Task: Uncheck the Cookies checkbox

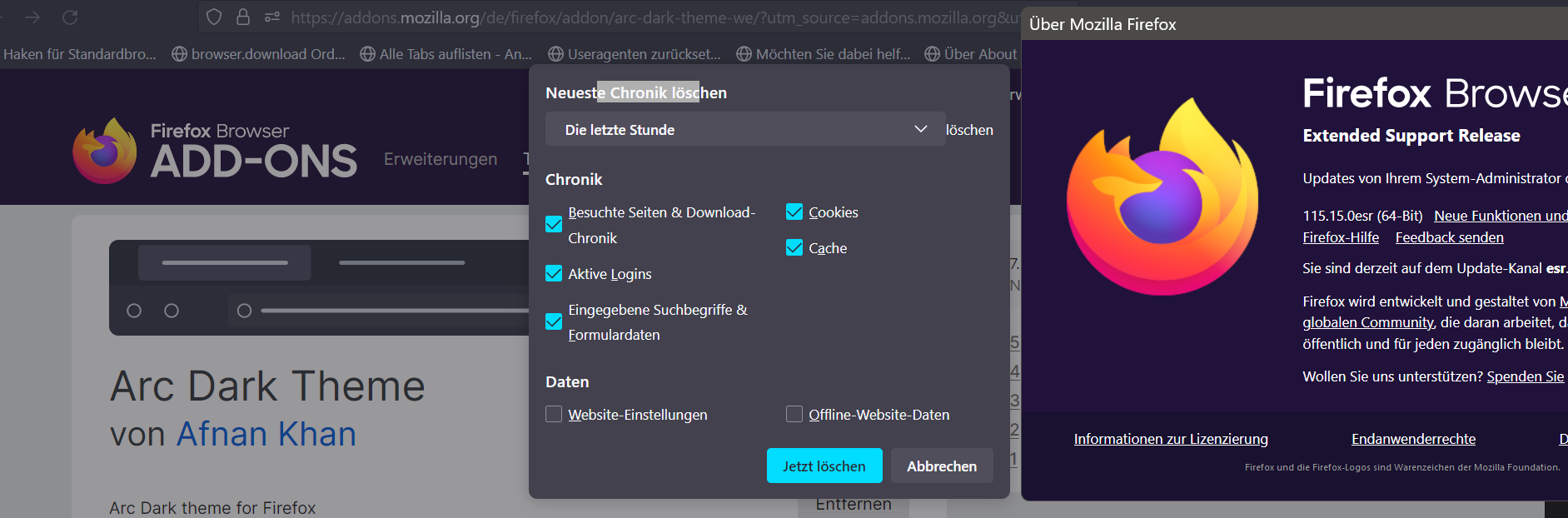Action: [794, 212]
